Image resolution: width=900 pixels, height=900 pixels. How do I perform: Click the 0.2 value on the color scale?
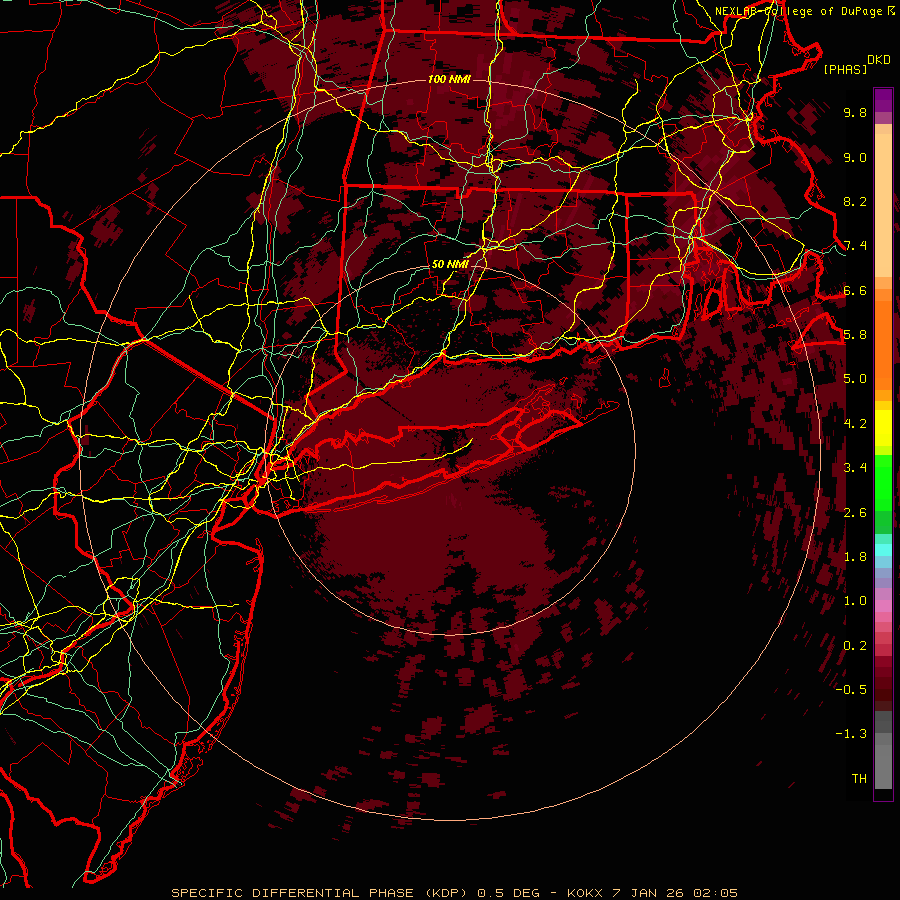tap(855, 645)
